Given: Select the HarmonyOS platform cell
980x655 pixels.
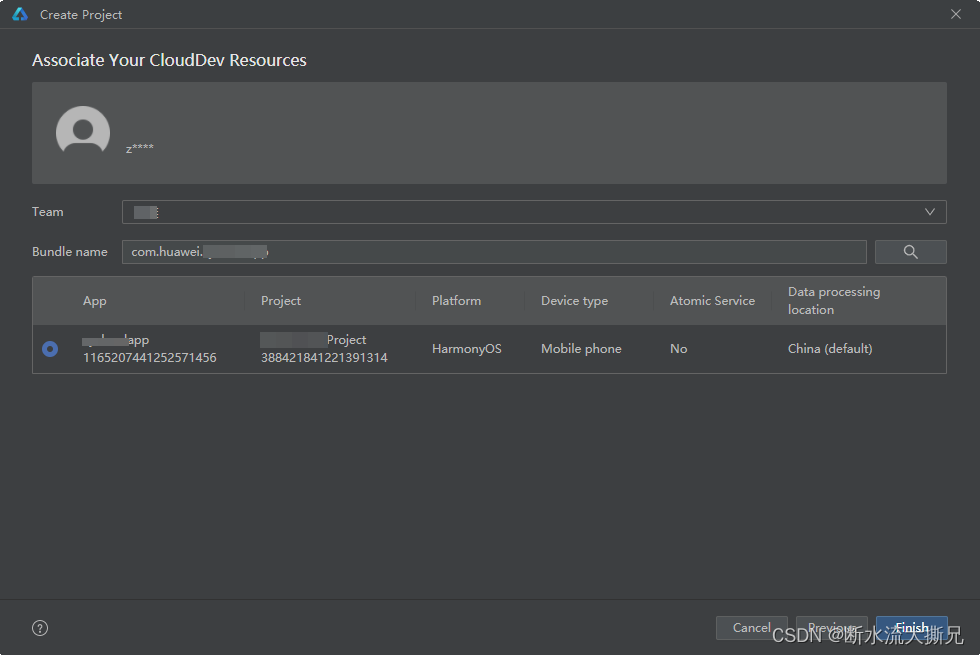Looking at the screenshot, I should pos(466,349).
